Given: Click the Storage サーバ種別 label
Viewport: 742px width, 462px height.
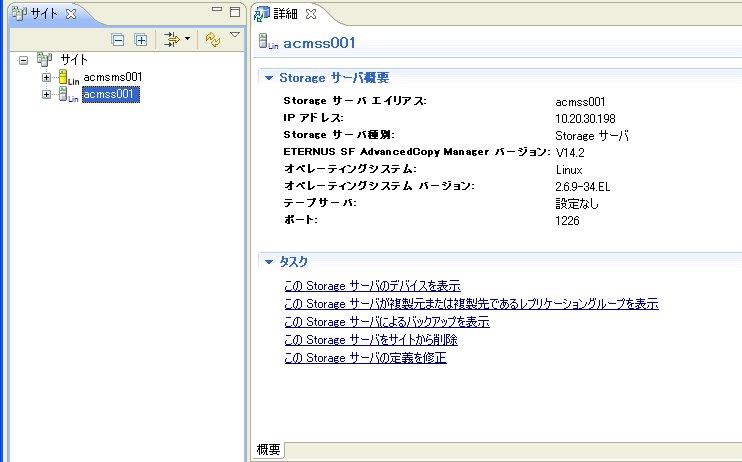Looking at the screenshot, I should (x=339, y=135).
